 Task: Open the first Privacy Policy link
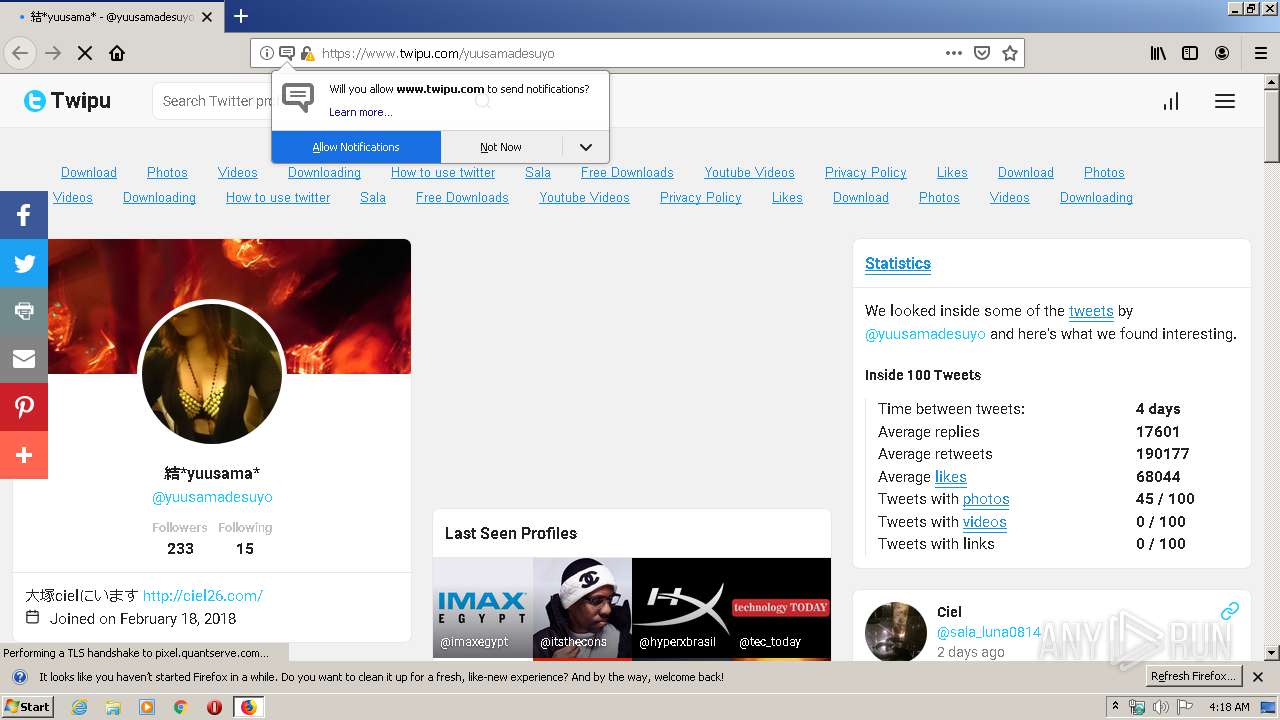tap(866, 172)
